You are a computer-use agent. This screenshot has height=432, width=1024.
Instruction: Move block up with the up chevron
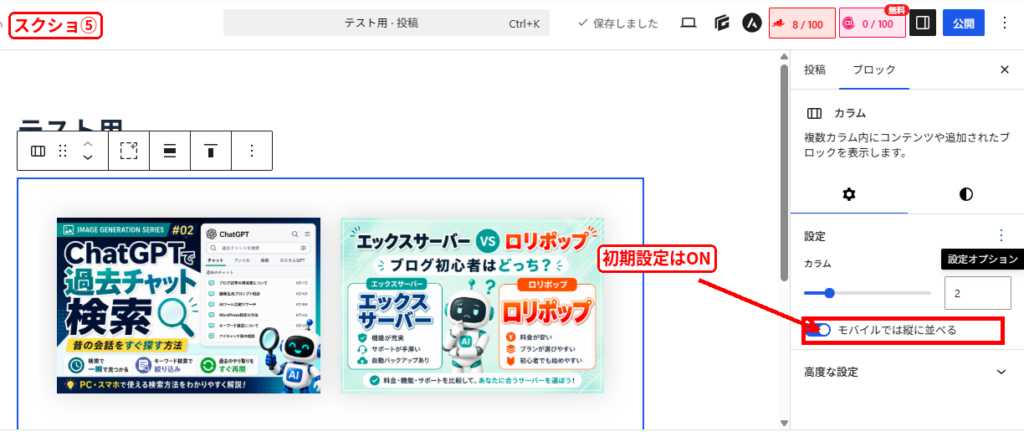(x=88, y=144)
